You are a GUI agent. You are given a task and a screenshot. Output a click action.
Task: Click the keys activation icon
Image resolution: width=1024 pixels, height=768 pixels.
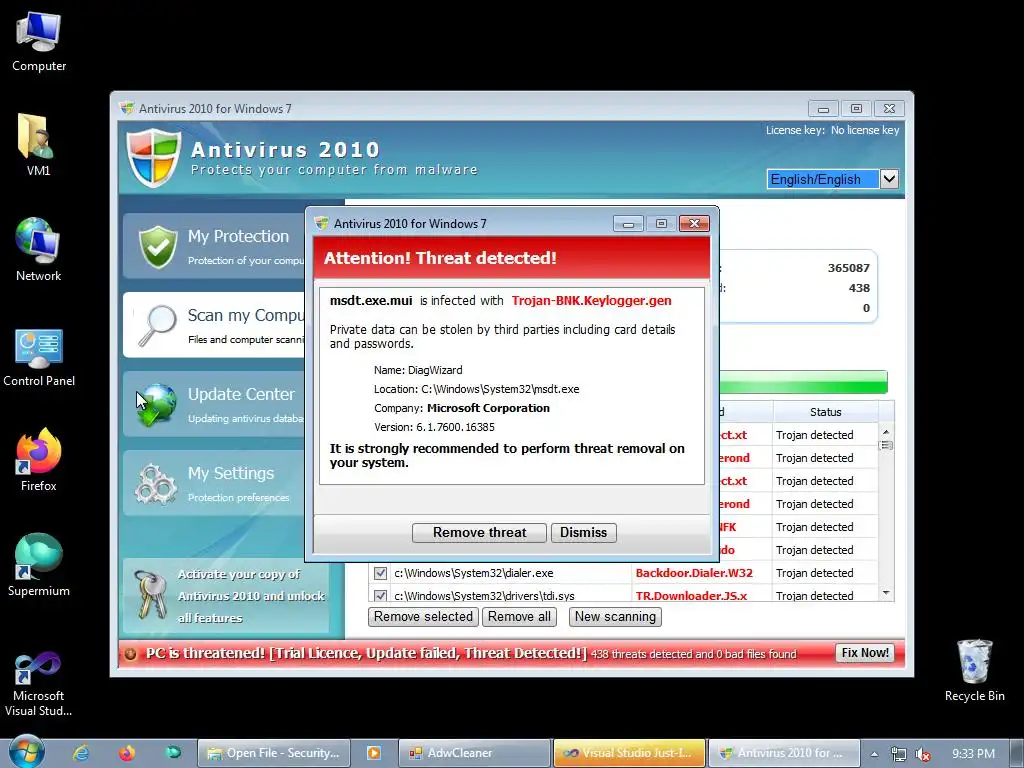point(151,594)
